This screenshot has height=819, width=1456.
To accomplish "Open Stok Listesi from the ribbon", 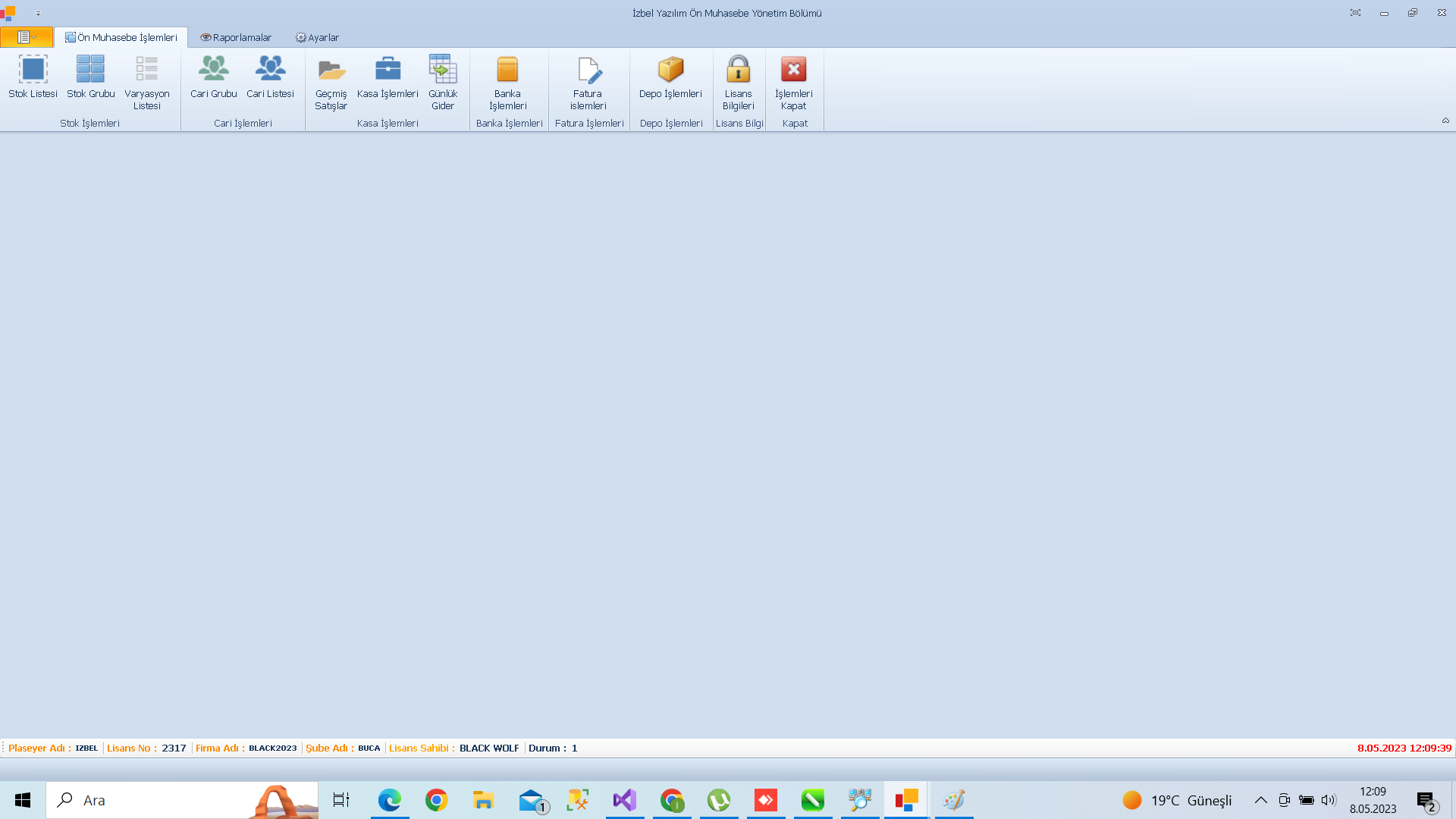I will tap(33, 77).
